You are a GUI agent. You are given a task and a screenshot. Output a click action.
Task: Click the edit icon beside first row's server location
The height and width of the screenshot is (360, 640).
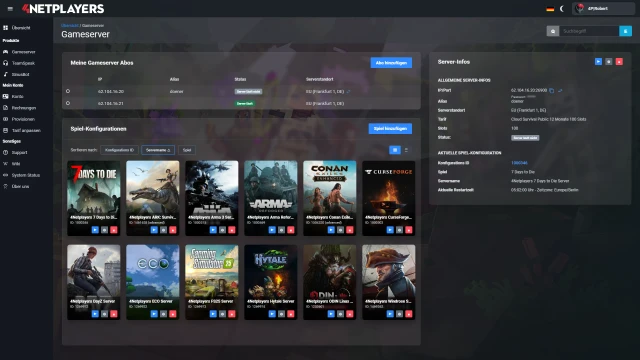point(348,92)
